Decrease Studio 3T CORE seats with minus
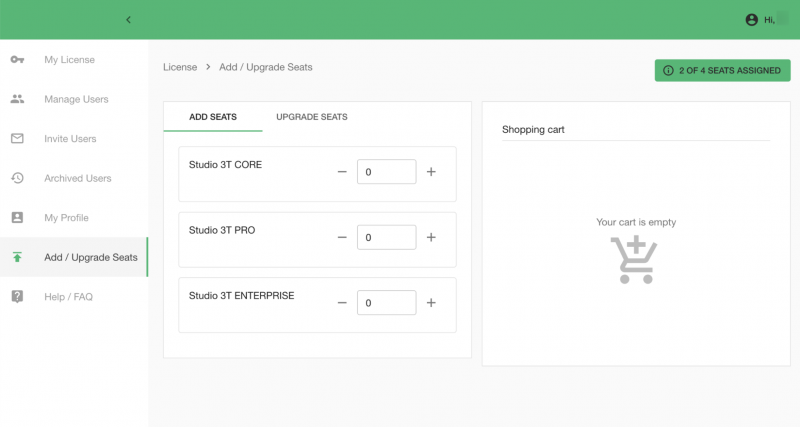Image resolution: width=800 pixels, height=427 pixels. (342, 172)
